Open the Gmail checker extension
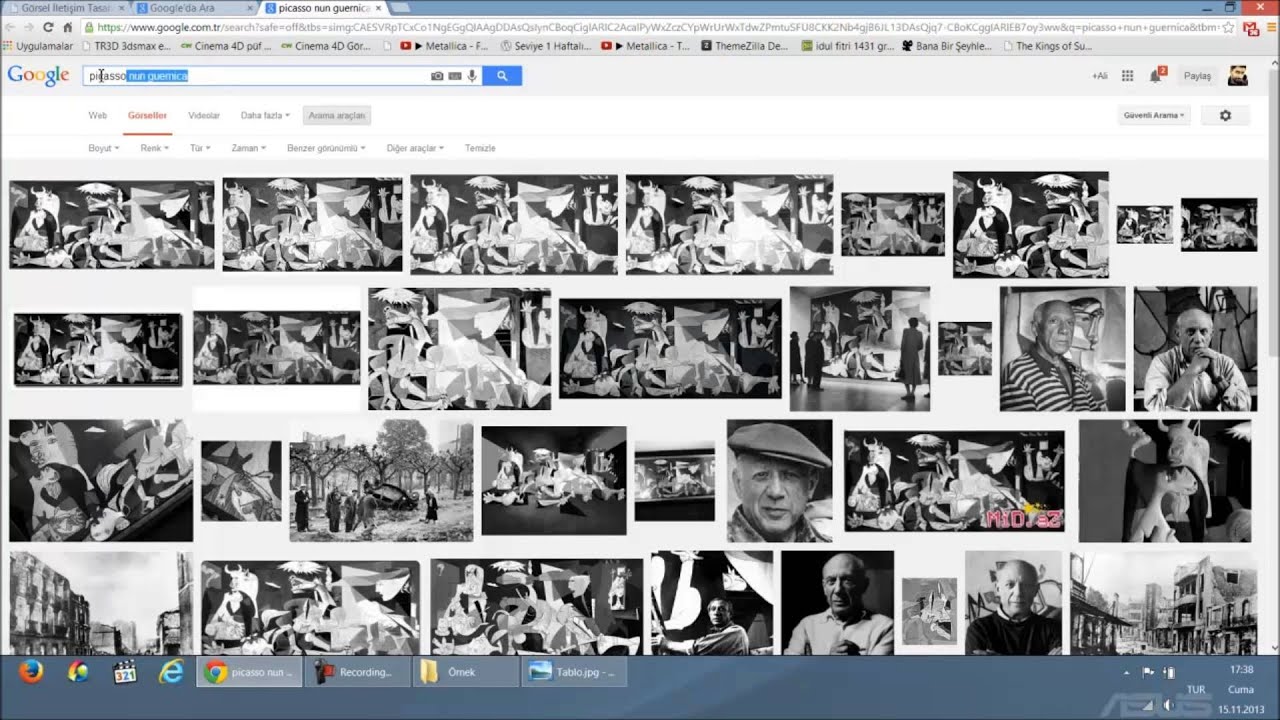This screenshot has width=1280, height=720. pos(1250,28)
